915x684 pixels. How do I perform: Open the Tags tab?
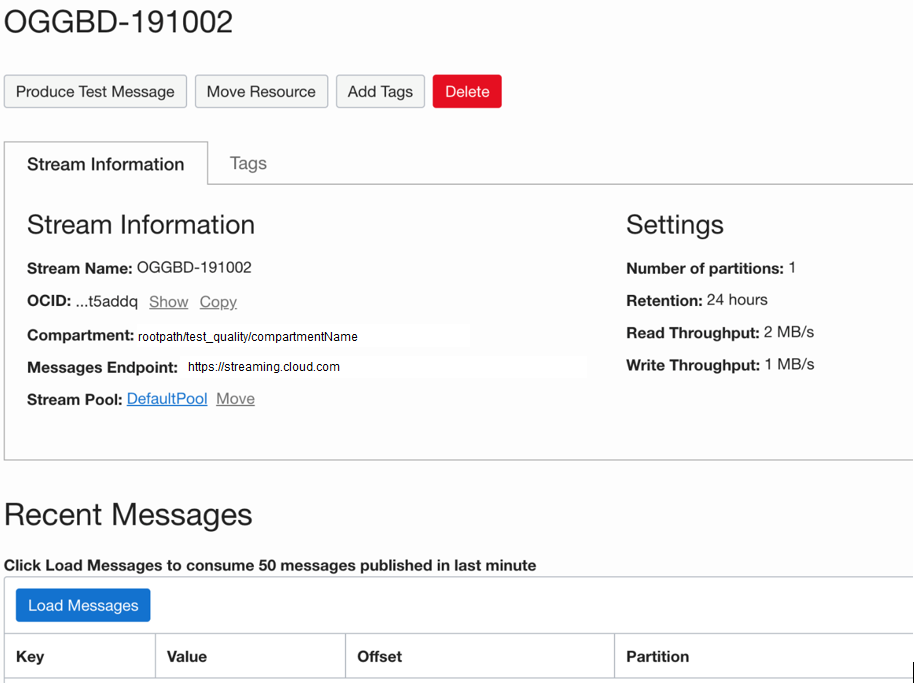(248, 163)
